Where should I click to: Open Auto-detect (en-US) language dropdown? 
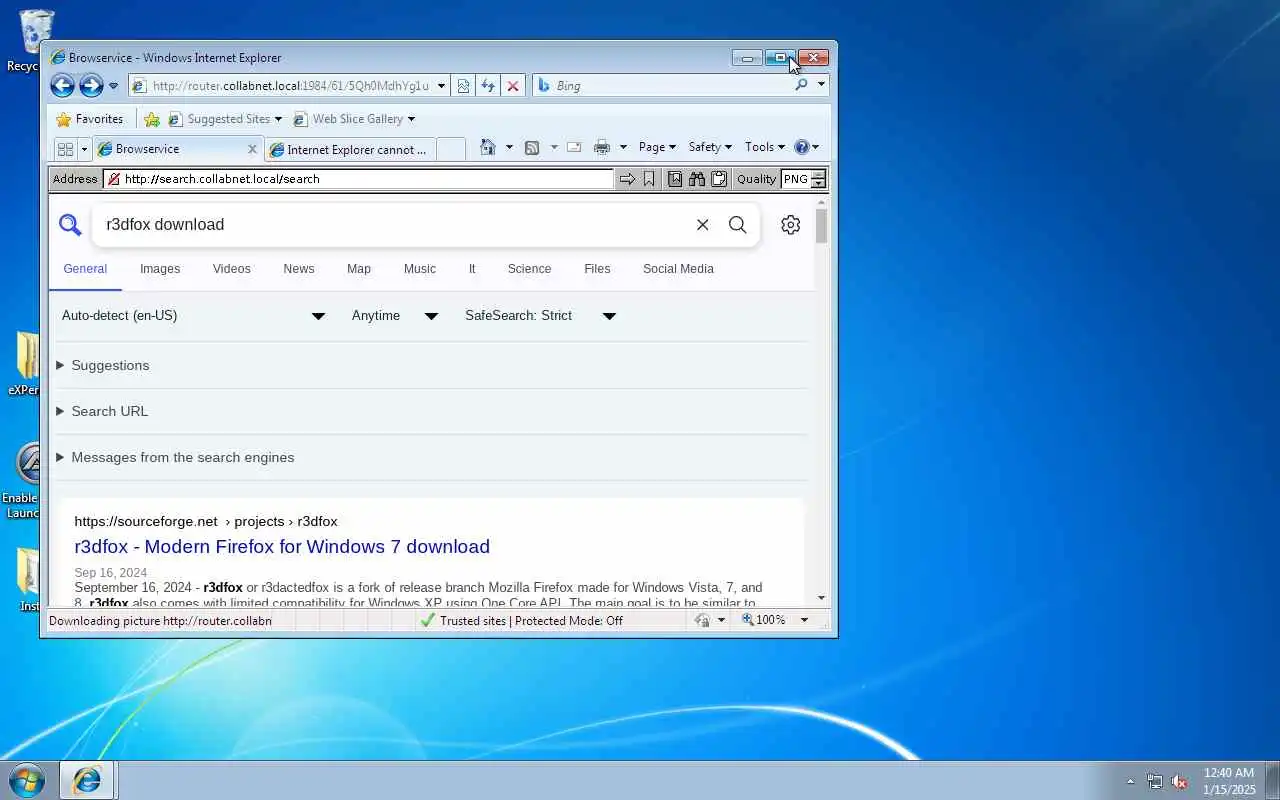click(x=194, y=316)
